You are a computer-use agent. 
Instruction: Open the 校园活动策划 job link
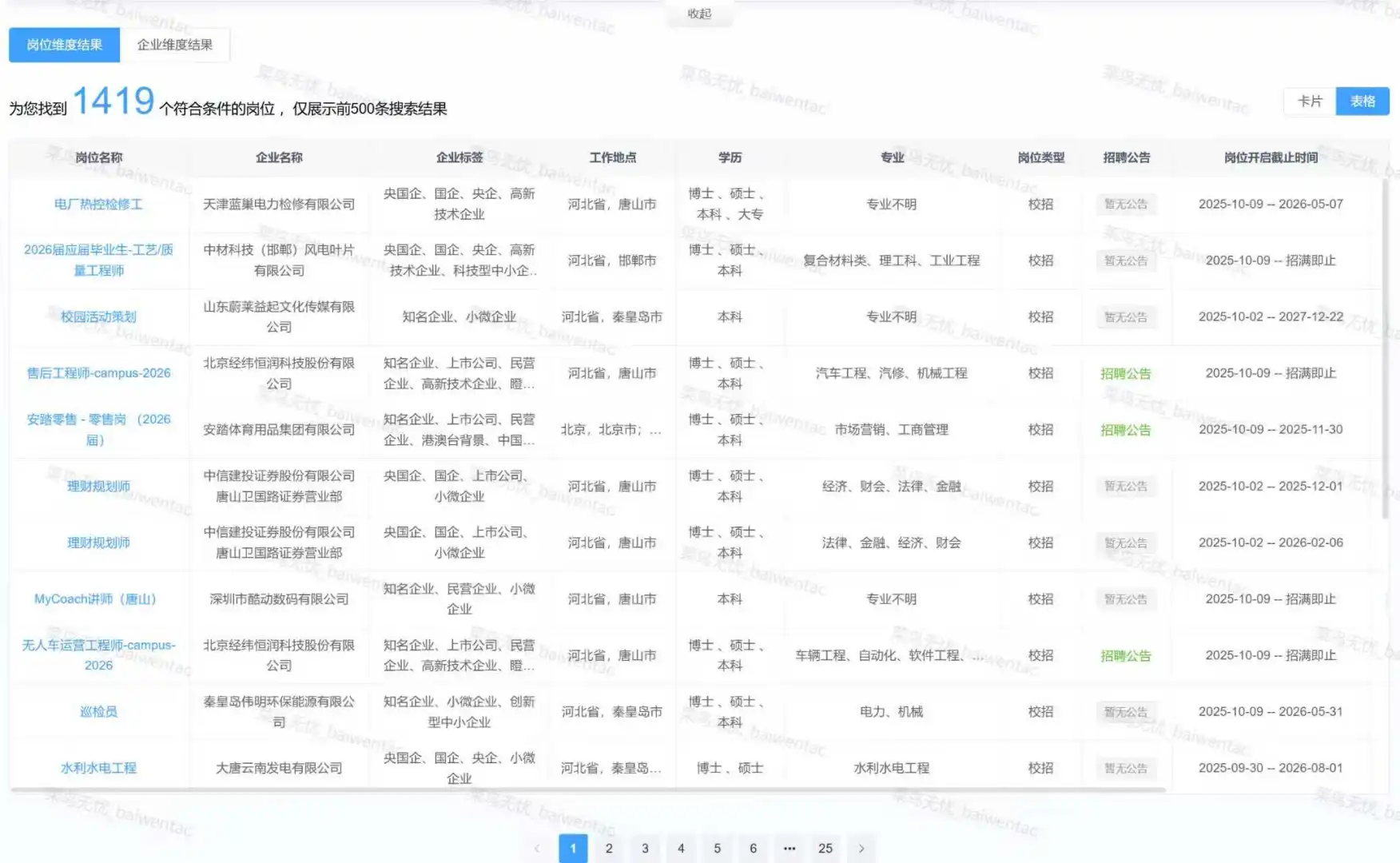[97, 316]
